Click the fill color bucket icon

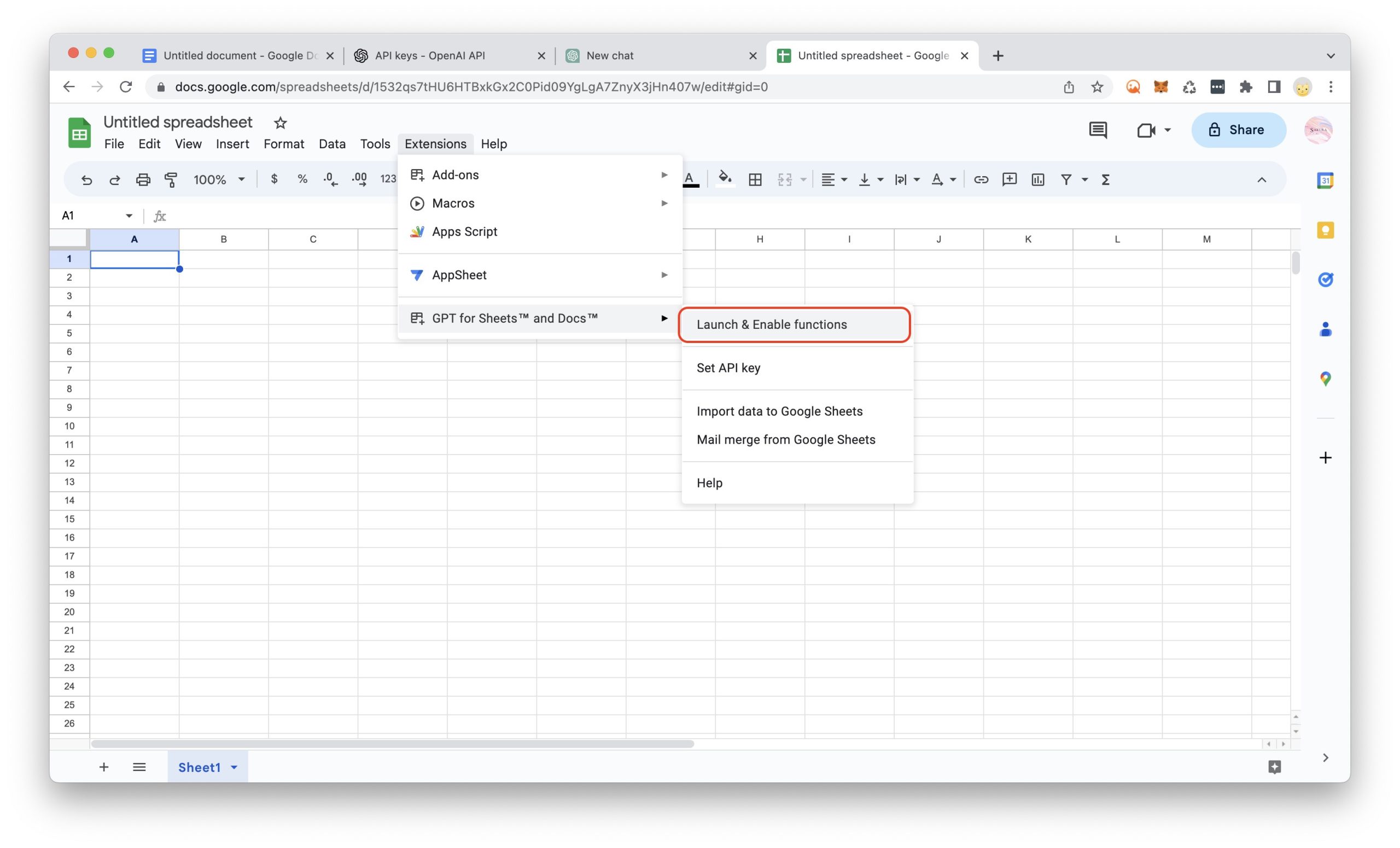pyautogui.click(x=725, y=178)
